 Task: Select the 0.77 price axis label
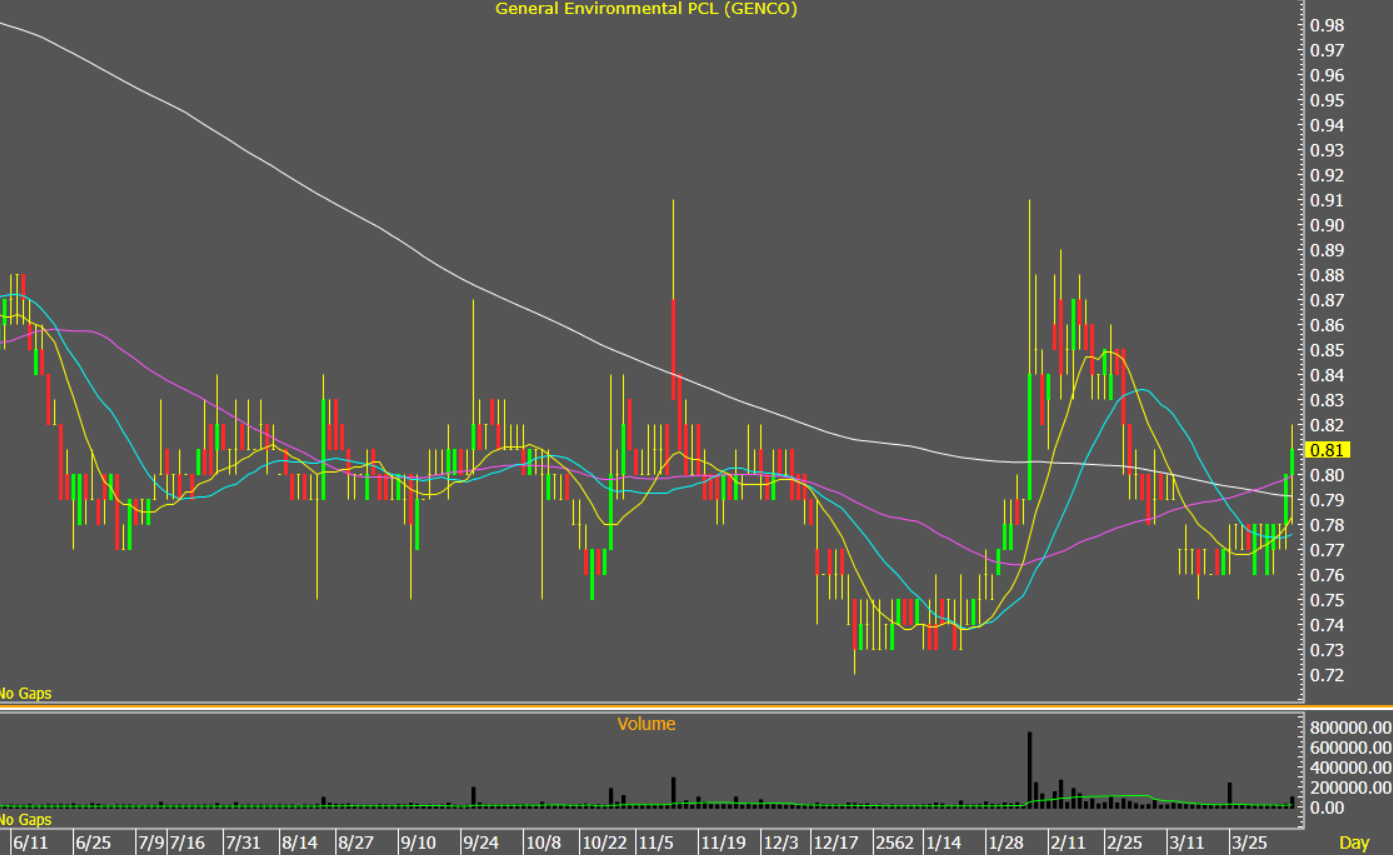click(x=1326, y=550)
